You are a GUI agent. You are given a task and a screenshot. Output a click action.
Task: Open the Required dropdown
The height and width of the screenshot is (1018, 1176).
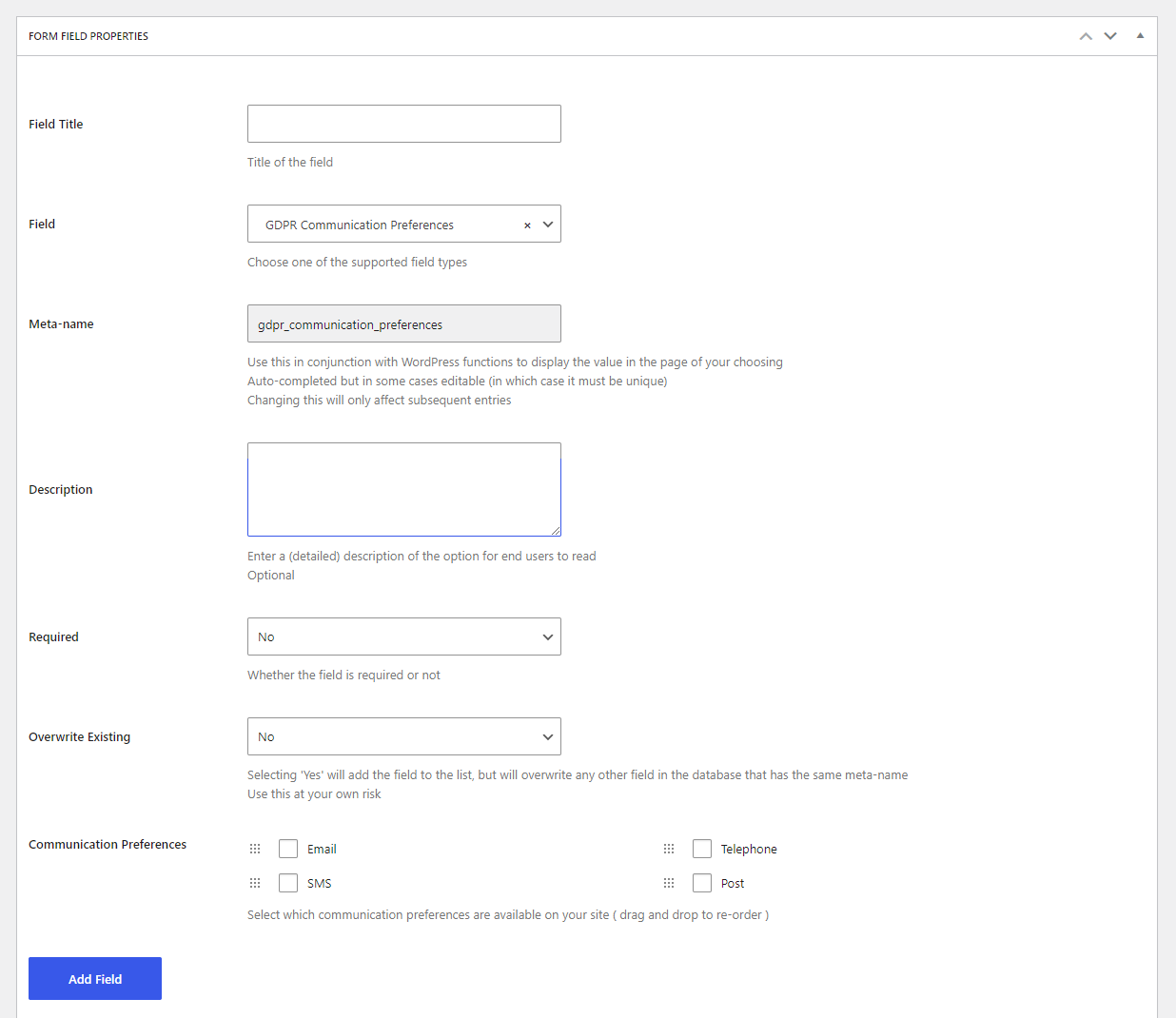tap(403, 636)
